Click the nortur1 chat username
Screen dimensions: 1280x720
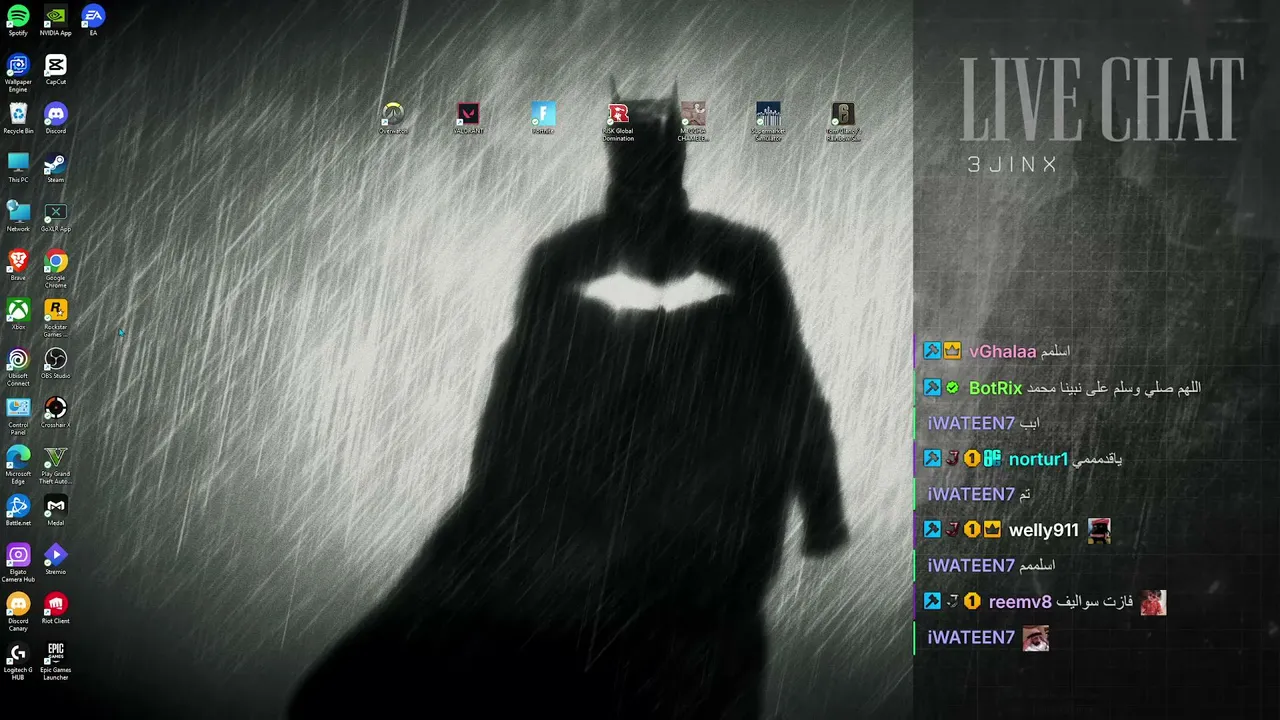click(x=1038, y=459)
